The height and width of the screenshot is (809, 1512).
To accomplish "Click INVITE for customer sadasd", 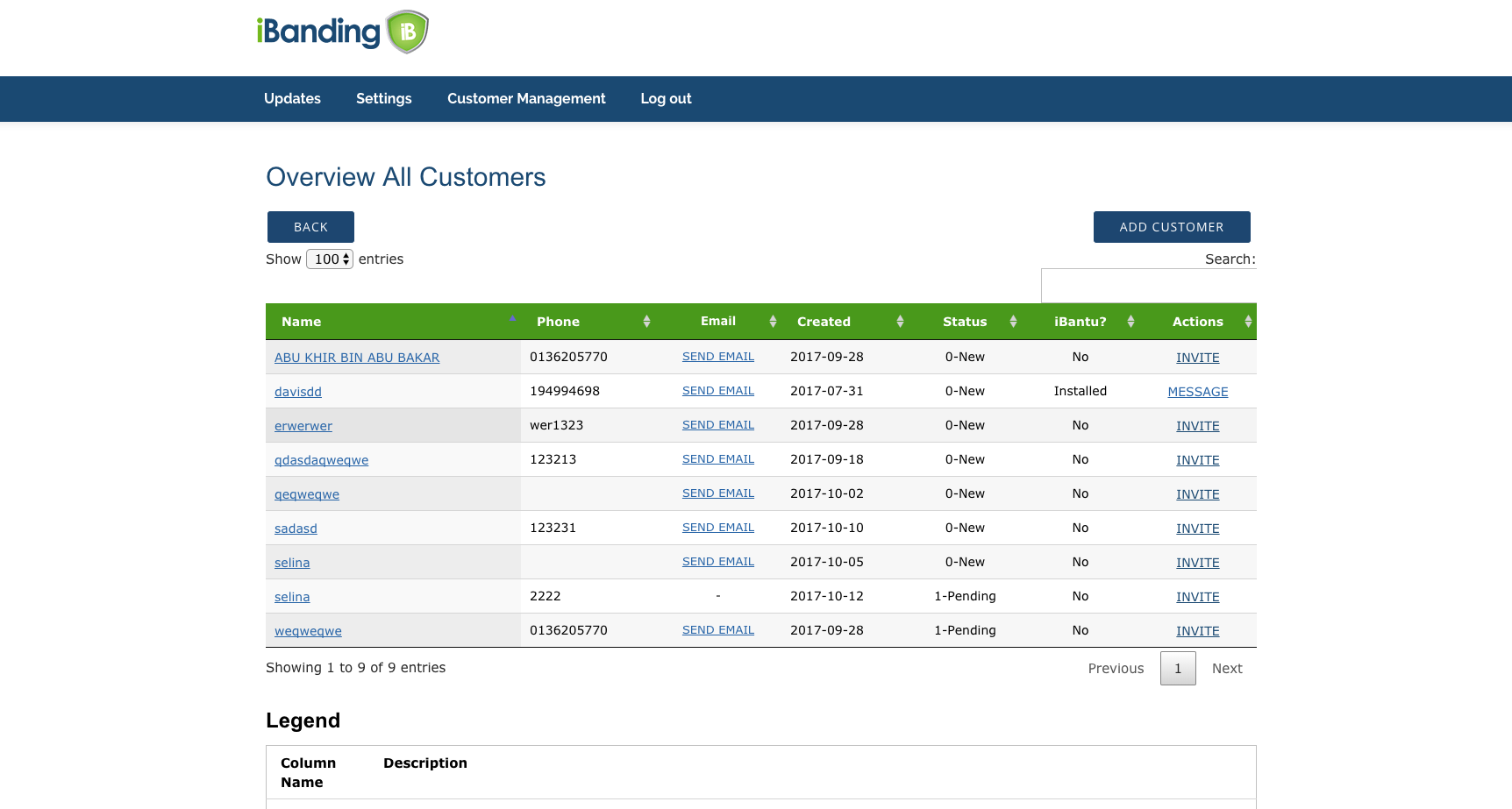I will [x=1198, y=528].
